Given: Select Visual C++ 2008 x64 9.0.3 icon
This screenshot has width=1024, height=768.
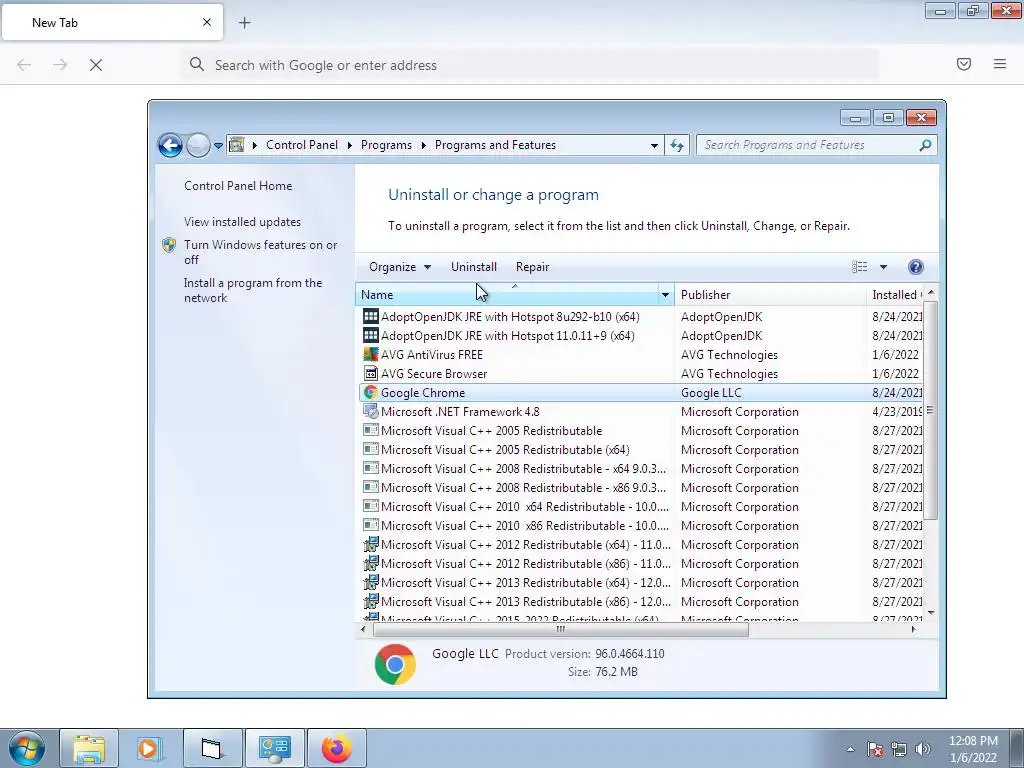Looking at the screenshot, I should 370,468.
